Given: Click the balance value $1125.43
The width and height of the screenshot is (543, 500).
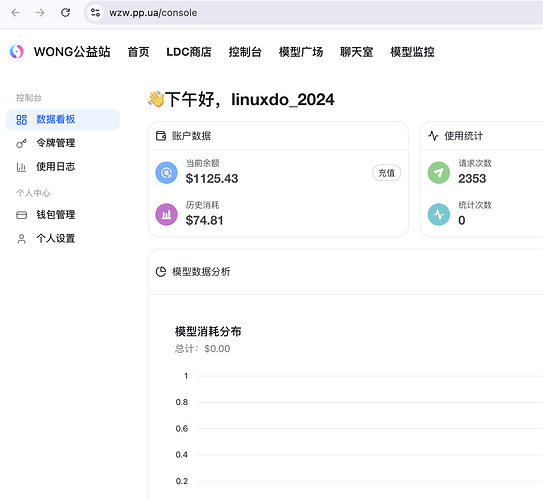Looking at the screenshot, I should (212, 179).
